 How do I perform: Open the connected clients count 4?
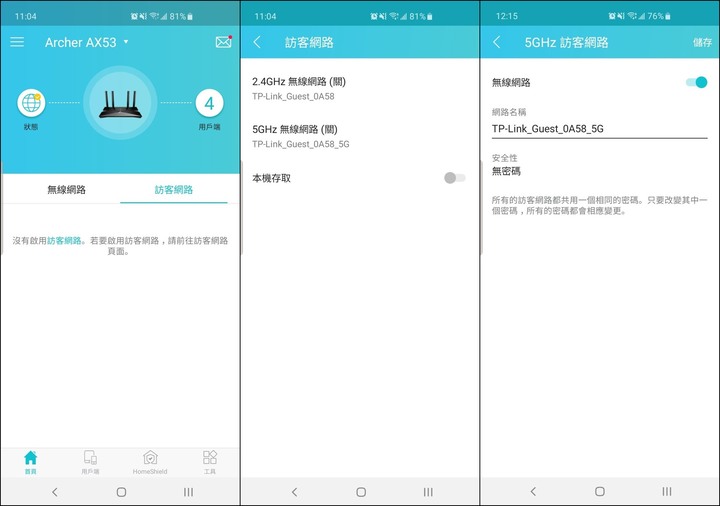click(209, 103)
